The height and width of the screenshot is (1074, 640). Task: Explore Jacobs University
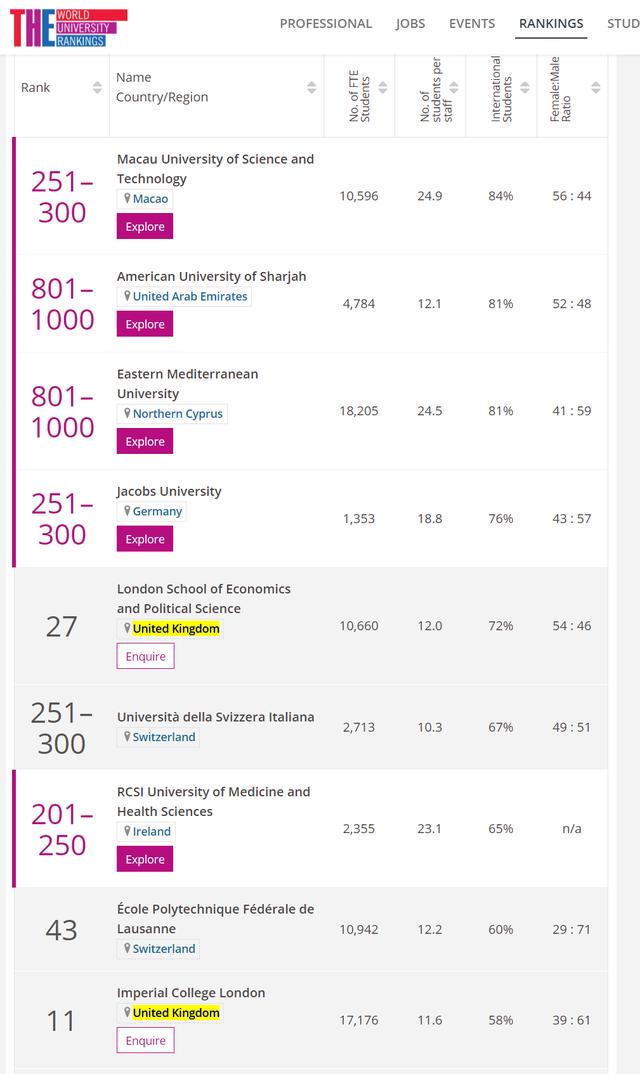point(144,539)
